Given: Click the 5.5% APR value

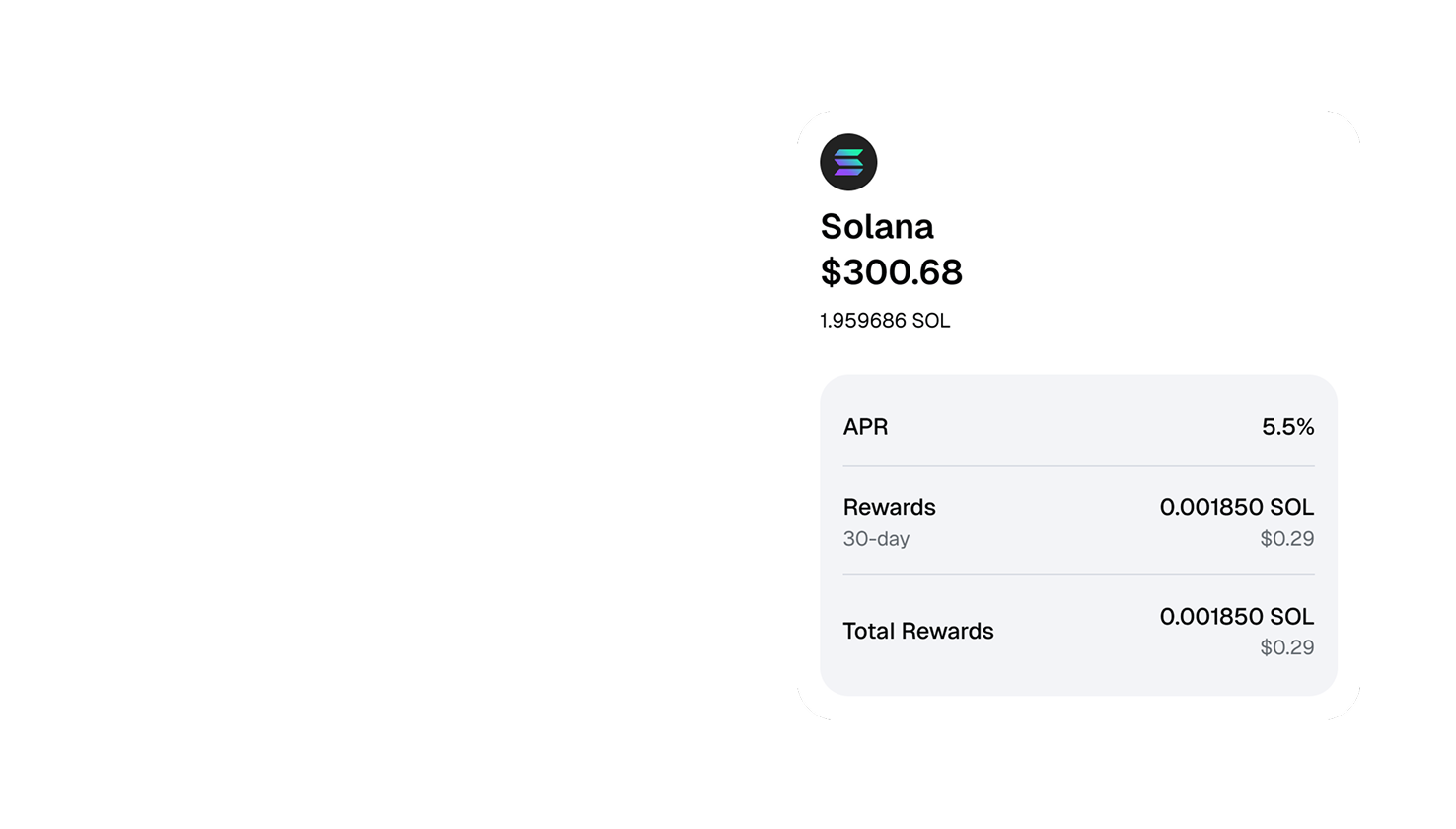Looking at the screenshot, I should coord(1287,427).
